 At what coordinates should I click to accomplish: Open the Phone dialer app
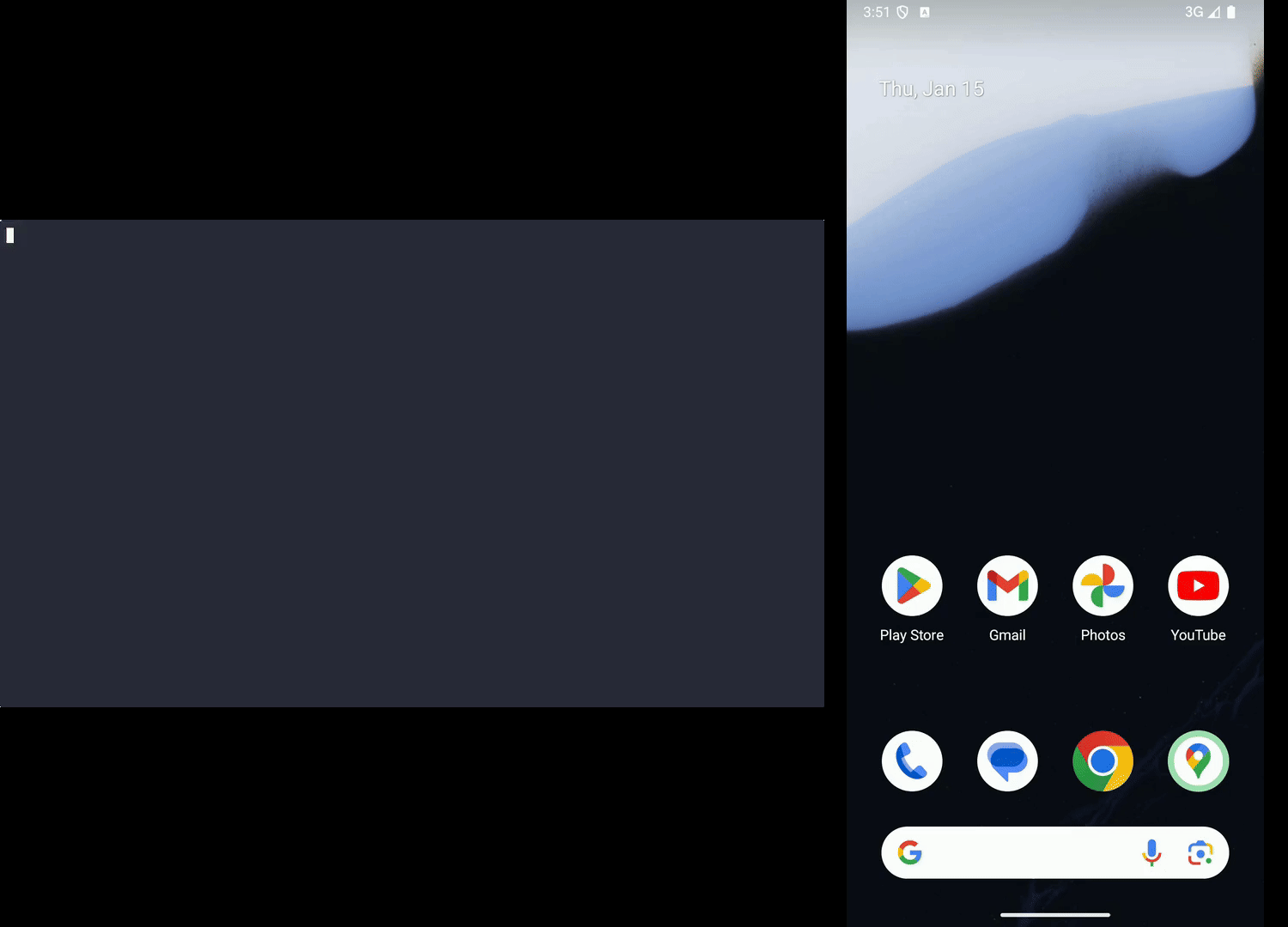pos(911,761)
